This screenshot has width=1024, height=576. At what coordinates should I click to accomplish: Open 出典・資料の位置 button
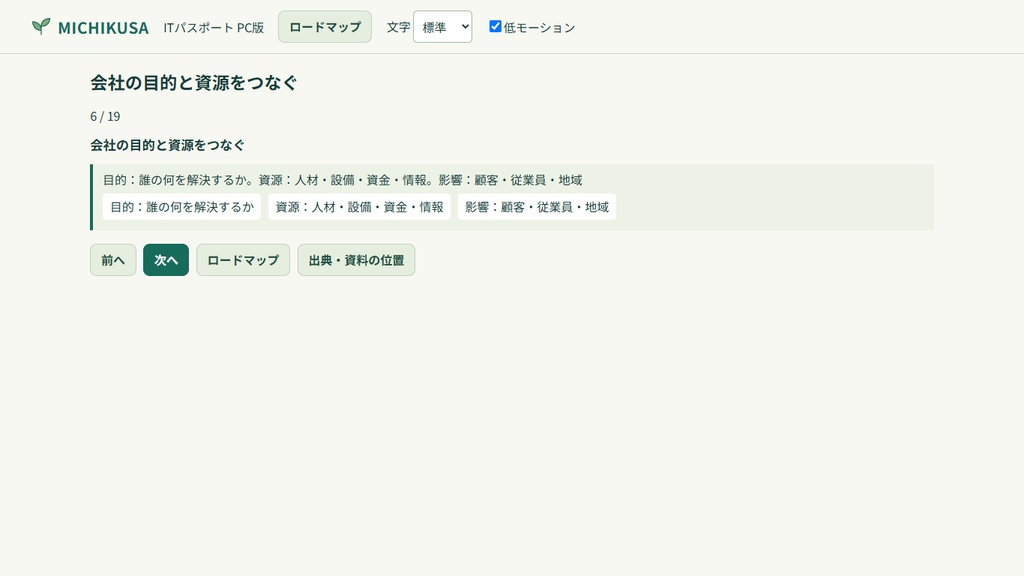point(356,260)
